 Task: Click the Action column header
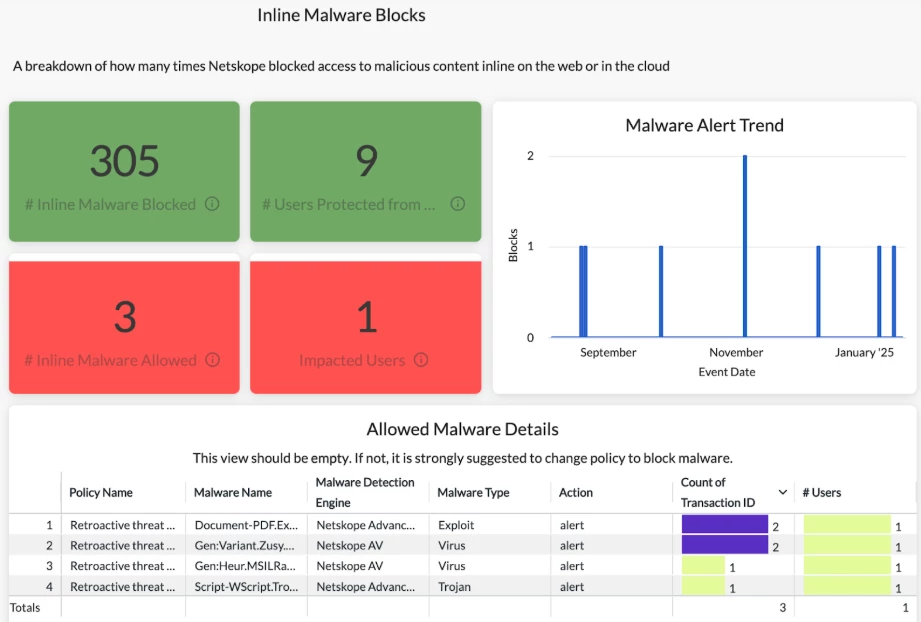576,492
